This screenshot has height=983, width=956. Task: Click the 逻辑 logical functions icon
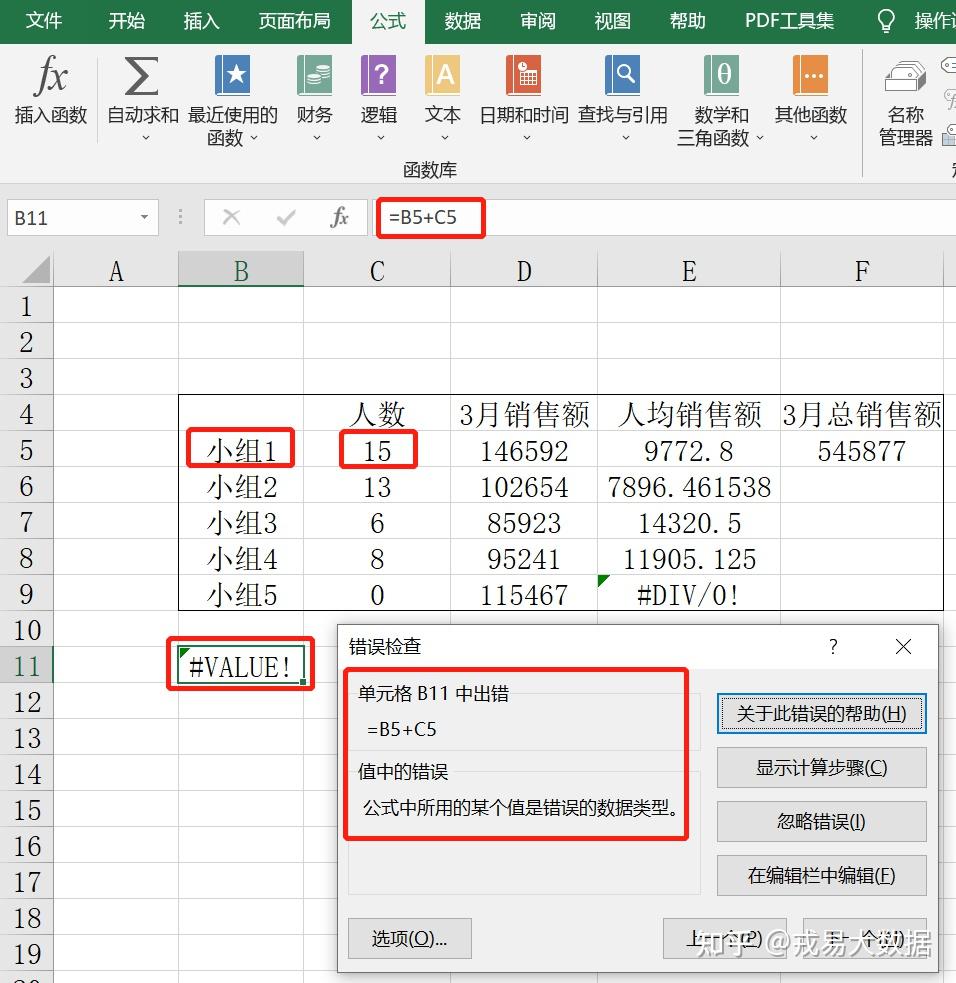click(378, 75)
